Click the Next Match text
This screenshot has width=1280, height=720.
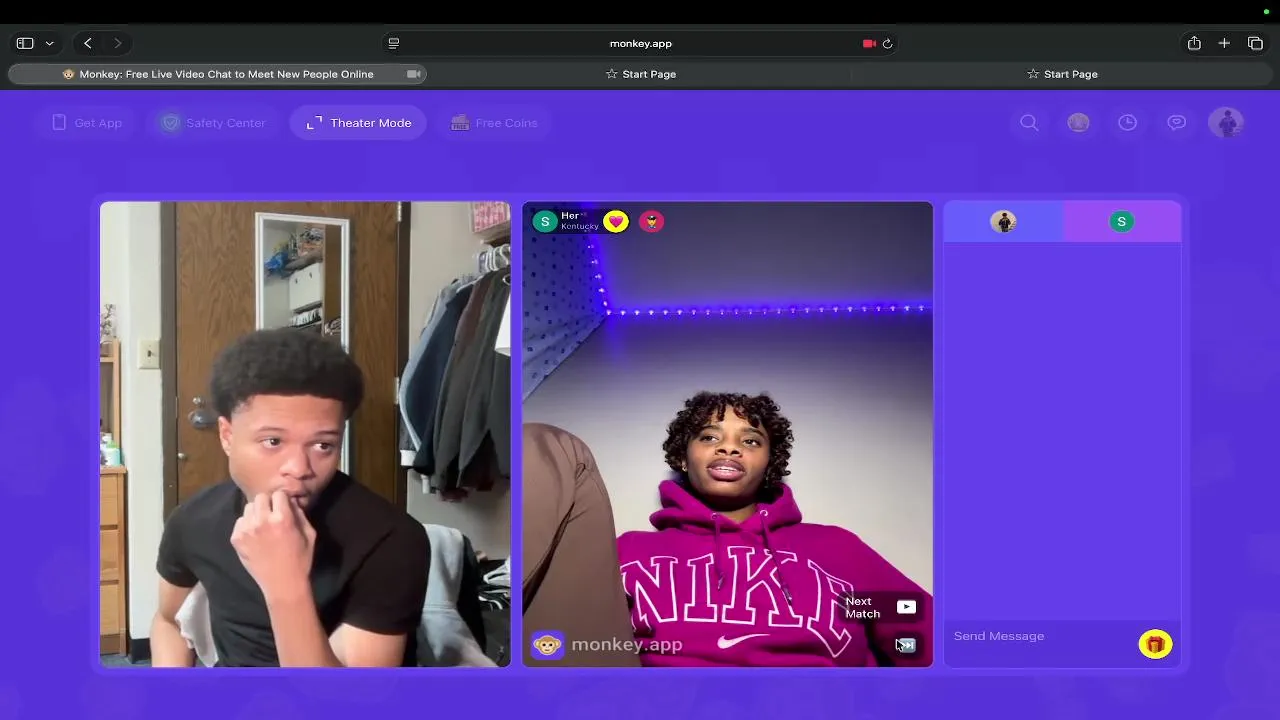(x=862, y=607)
